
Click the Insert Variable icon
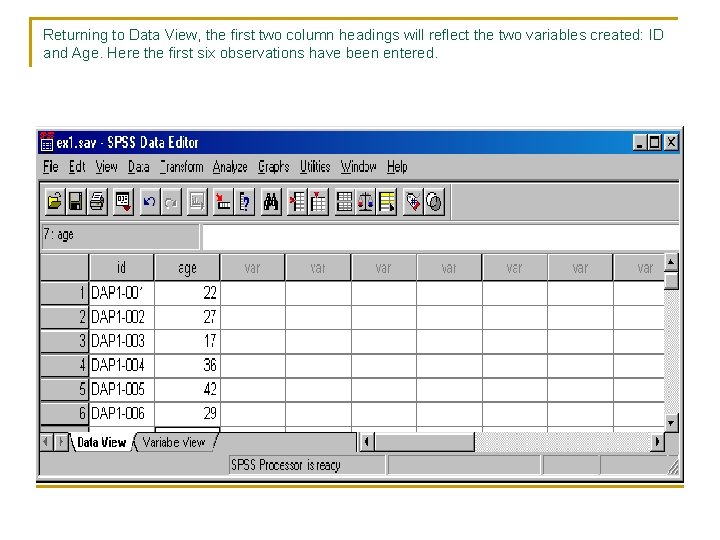318,202
